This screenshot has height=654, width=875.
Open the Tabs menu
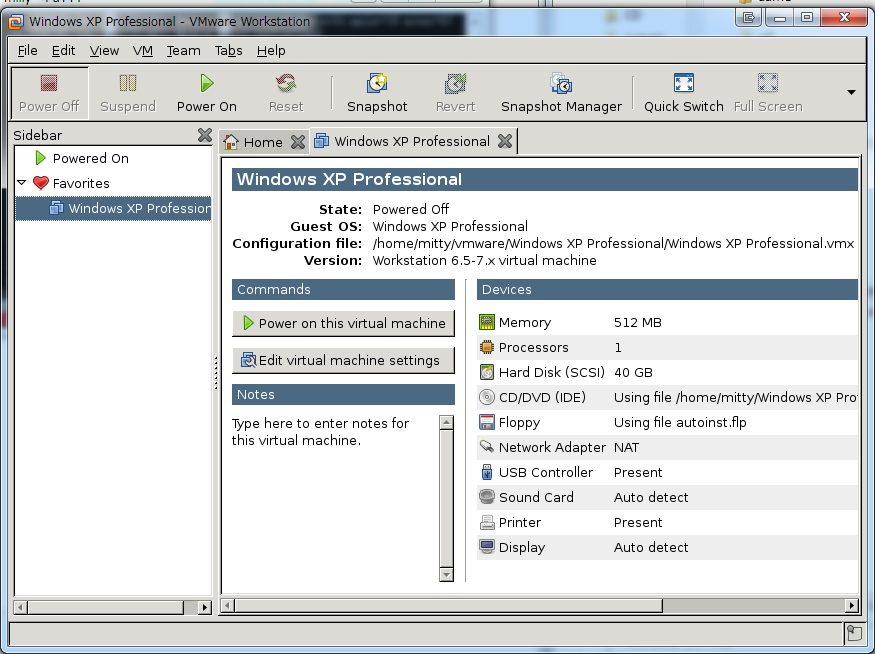[228, 51]
